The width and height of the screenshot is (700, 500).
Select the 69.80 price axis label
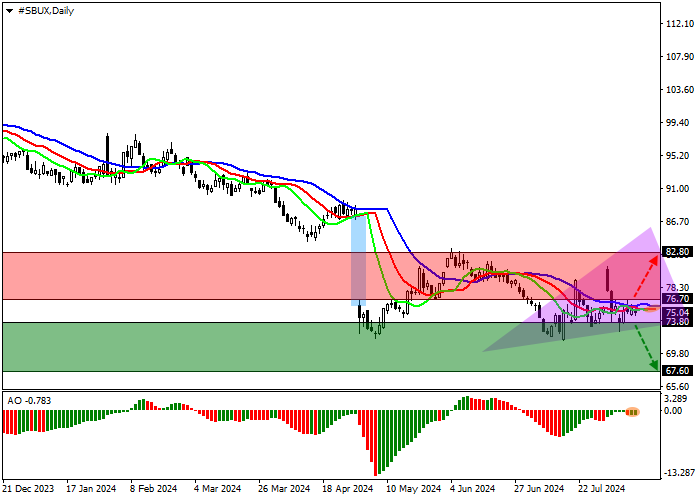coord(680,354)
